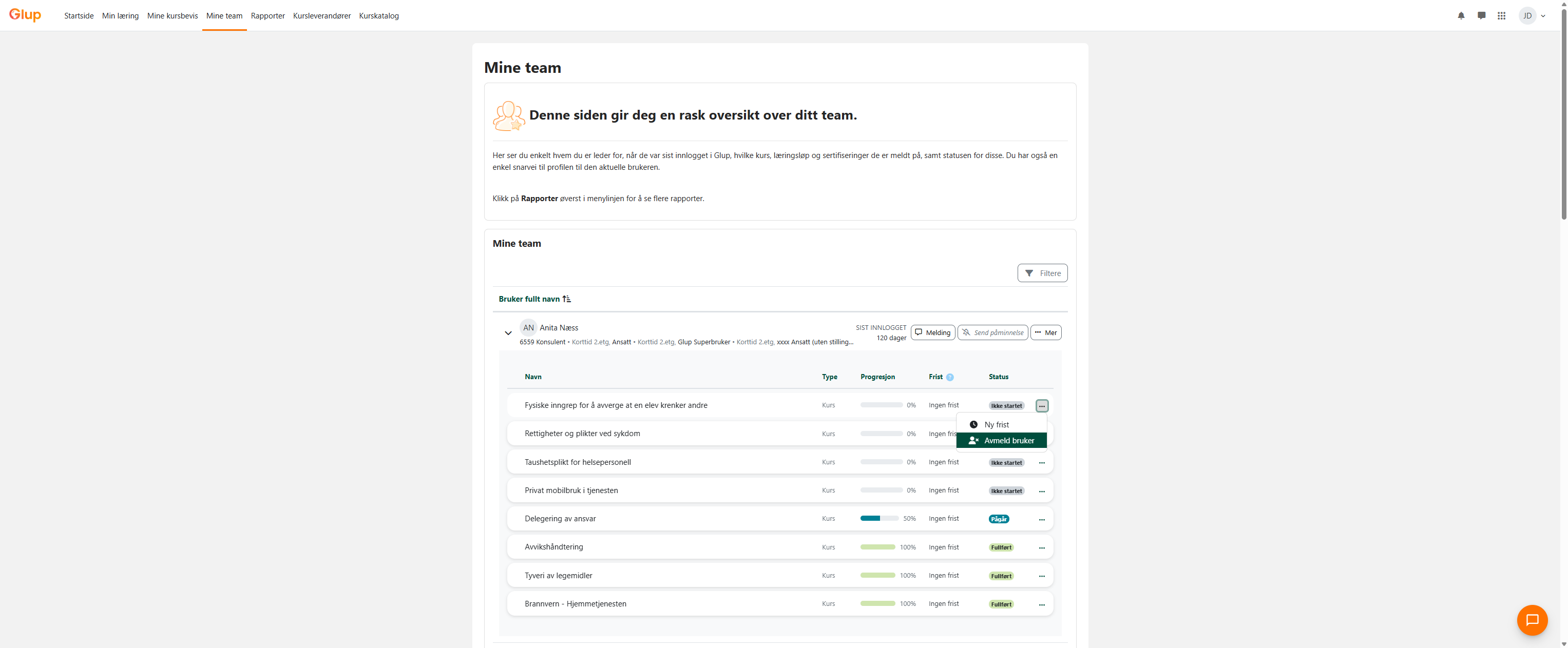Choose Avmeld bruker from the menu
Image resolution: width=1568 pixels, height=648 pixels.
(x=1001, y=441)
